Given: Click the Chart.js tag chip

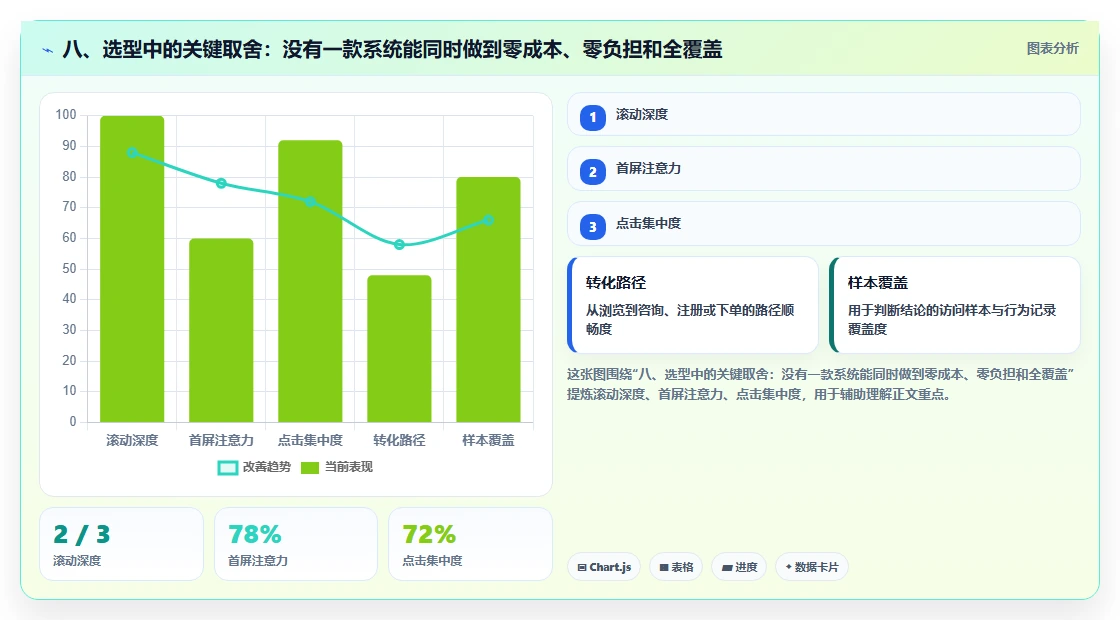Looking at the screenshot, I should pos(604,567).
